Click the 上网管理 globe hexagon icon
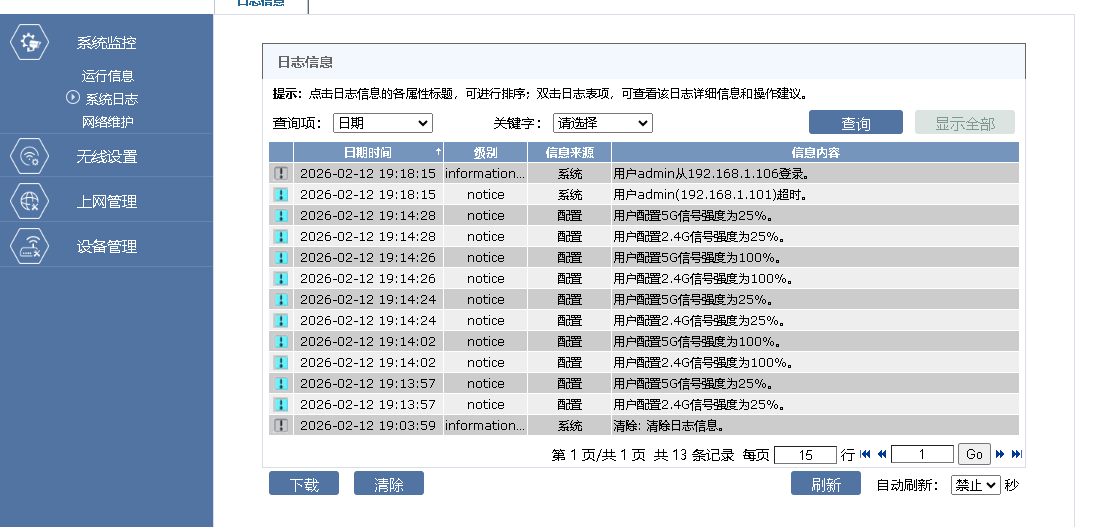Screen dimensions: 1115x527 (x=29, y=201)
